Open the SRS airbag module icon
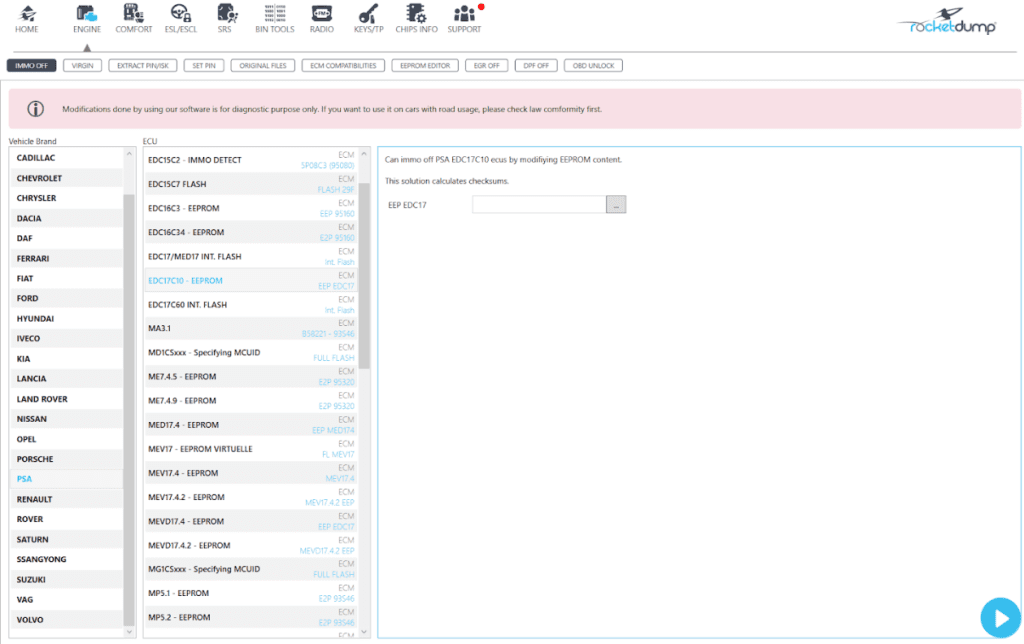1024x644 pixels. pyautogui.click(x=225, y=19)
